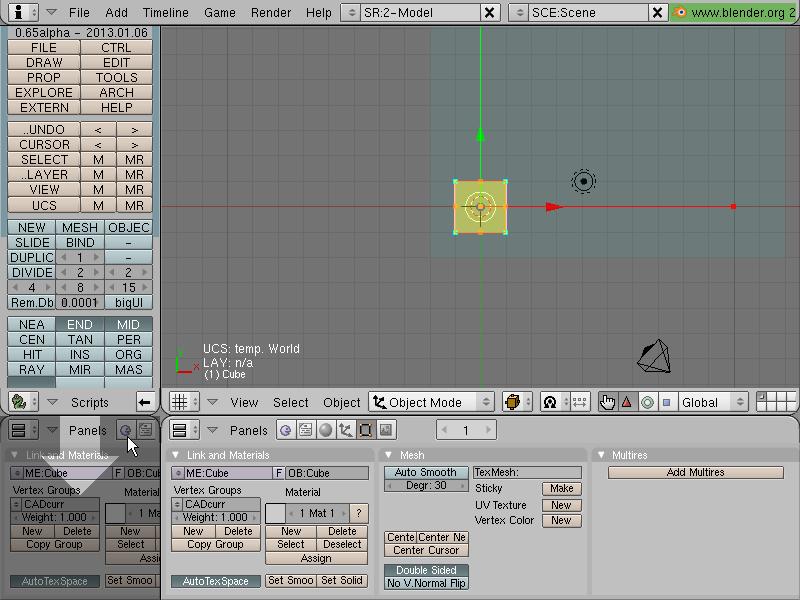Open the Editing context panel icon
The height and width of the screenshot is (600, 800).
click(x=365, y=430)
